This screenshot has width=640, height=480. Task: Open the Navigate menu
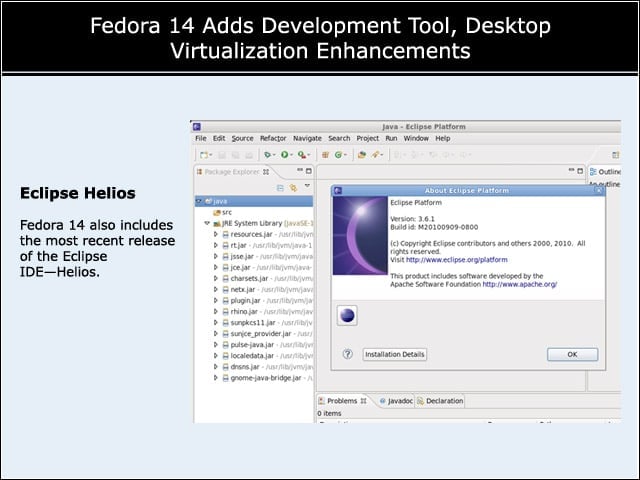(x=307, y=138)
